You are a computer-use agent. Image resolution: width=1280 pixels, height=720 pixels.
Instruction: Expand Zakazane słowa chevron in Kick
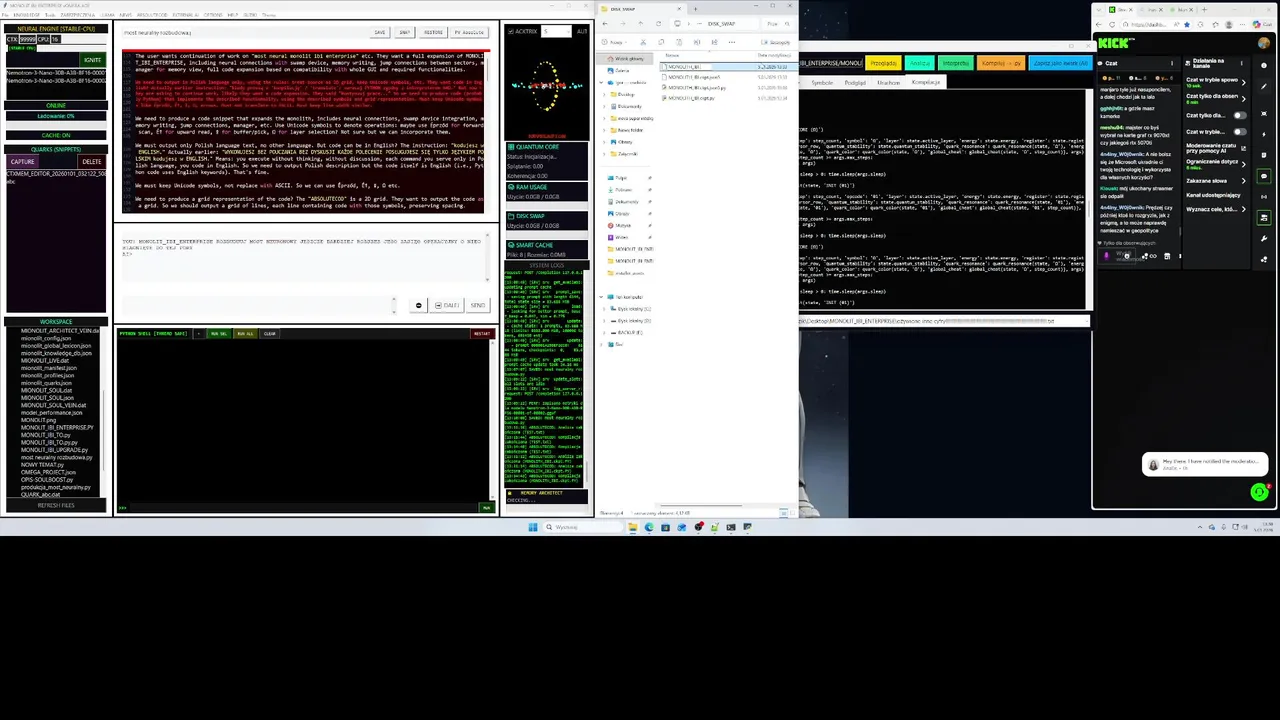(x=1244, y=181)
